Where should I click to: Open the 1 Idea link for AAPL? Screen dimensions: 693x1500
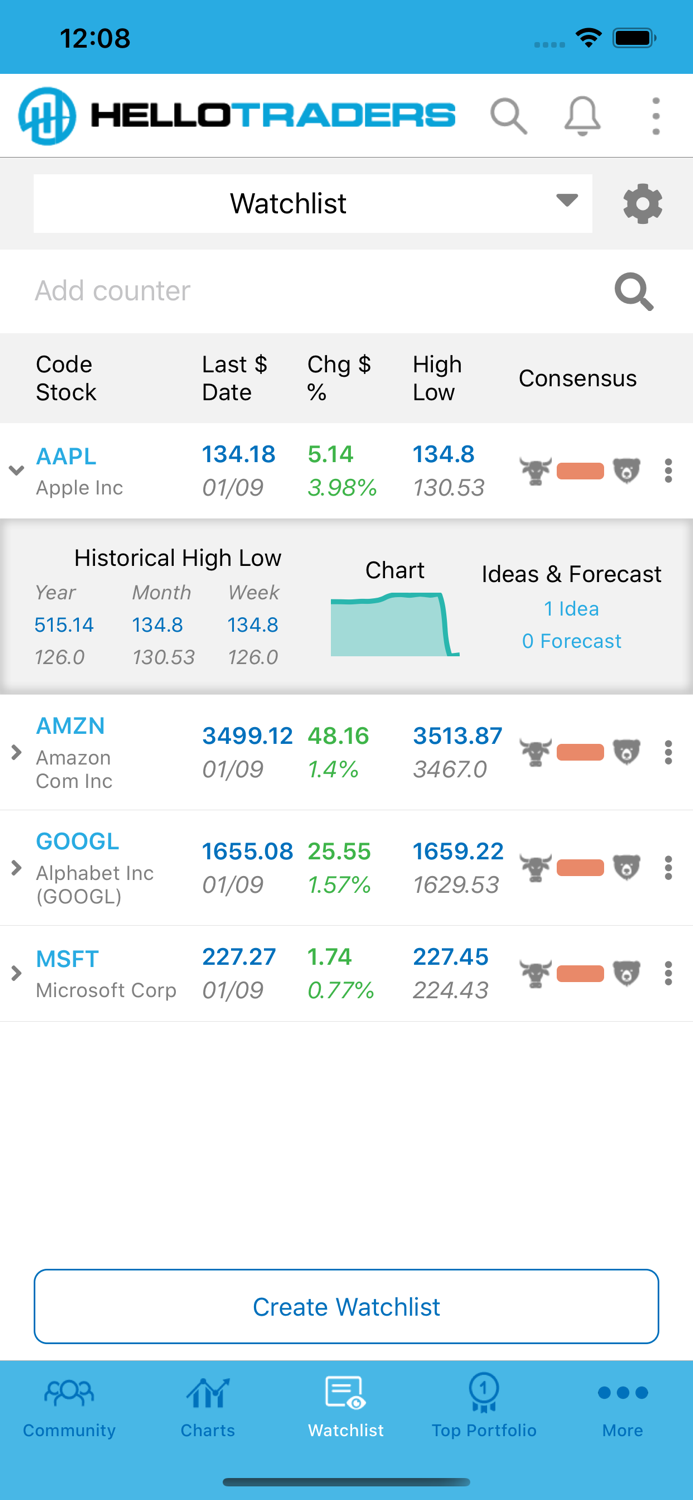click(x=571, y=608)
